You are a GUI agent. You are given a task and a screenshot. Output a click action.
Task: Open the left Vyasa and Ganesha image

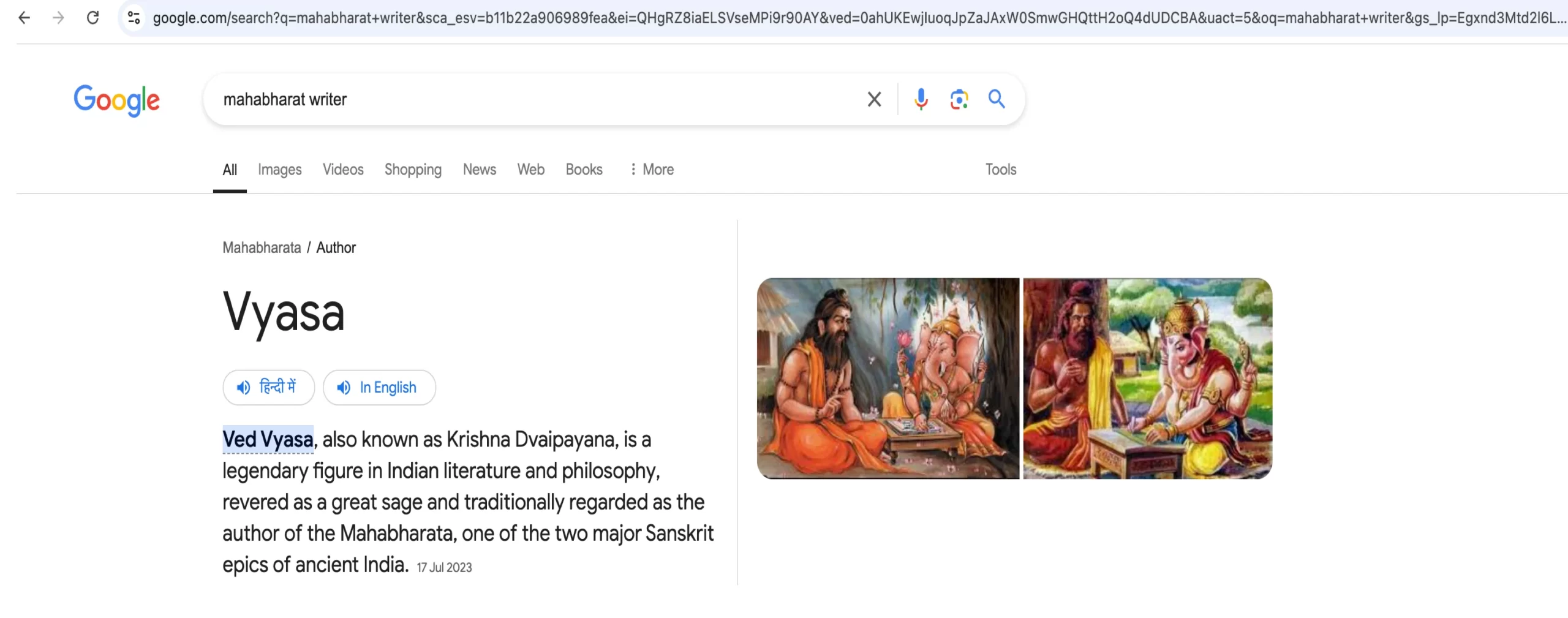888,379
